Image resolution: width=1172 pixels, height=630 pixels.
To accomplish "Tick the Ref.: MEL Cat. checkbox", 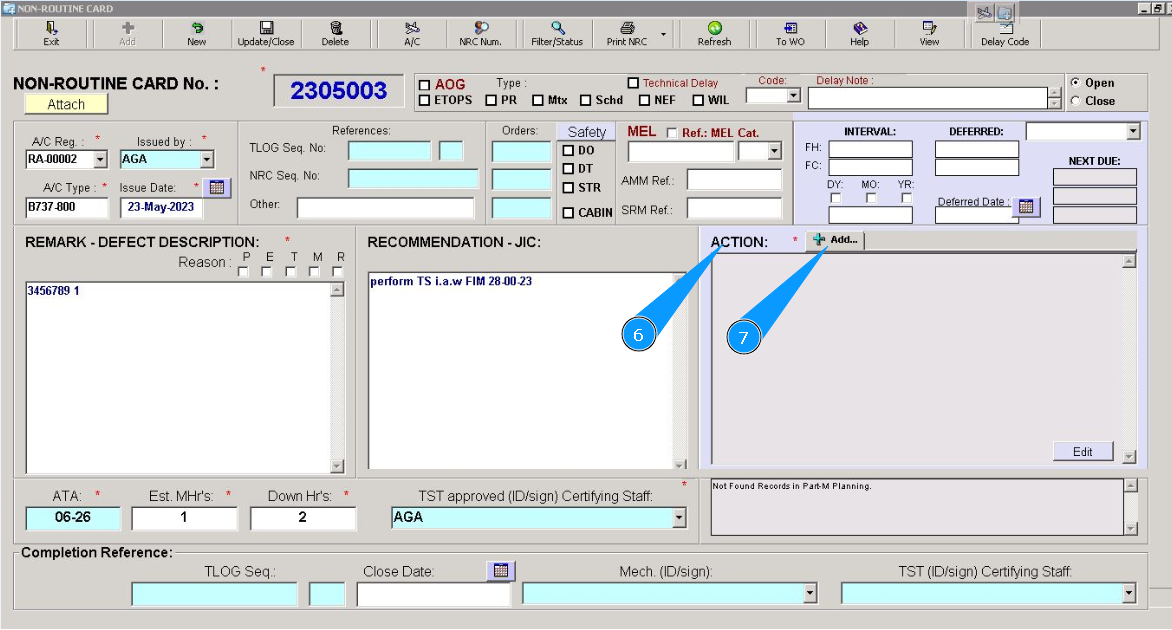I will click(x=672, y=133).
